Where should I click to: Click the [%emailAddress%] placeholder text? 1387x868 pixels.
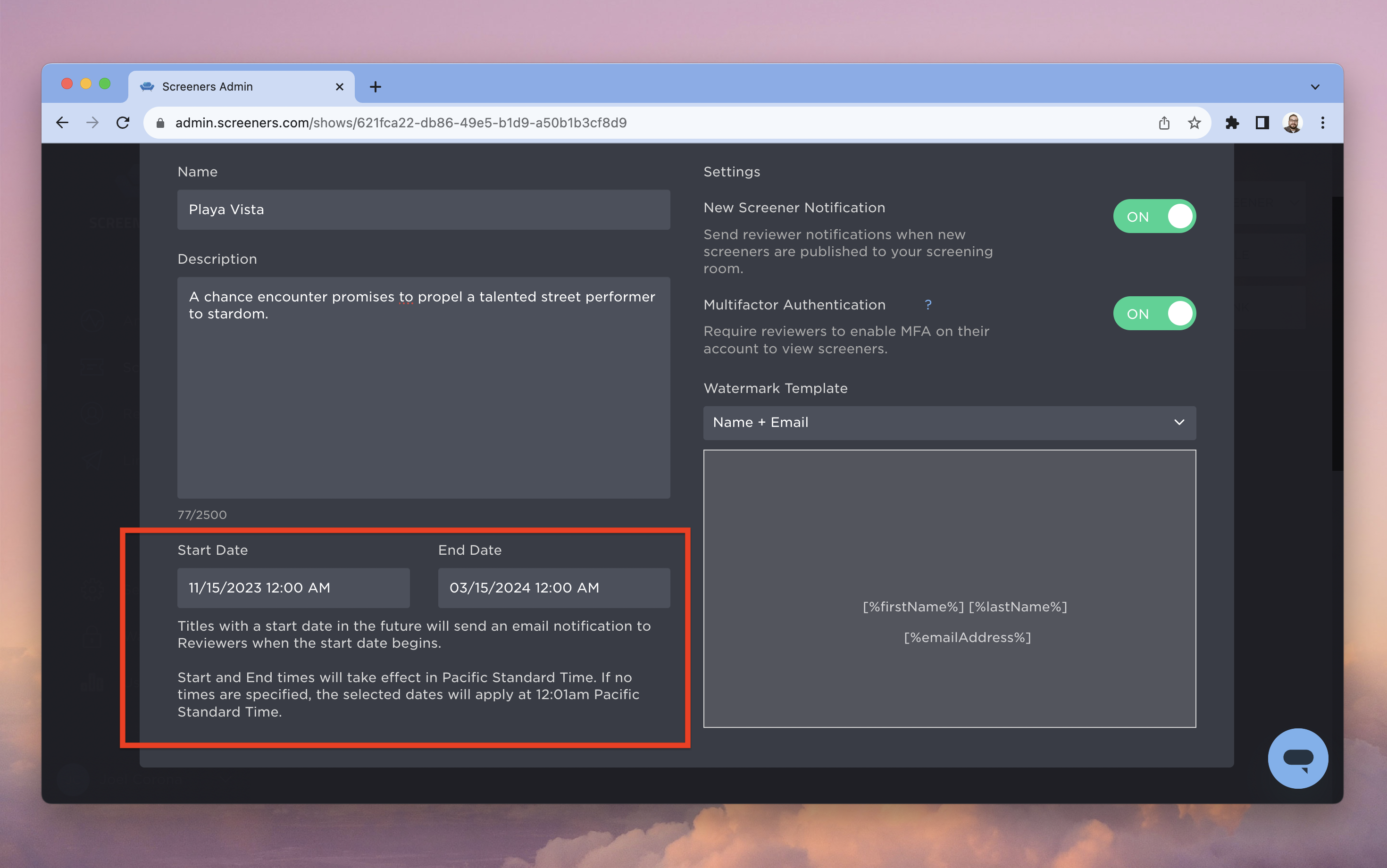click(967, 637)
